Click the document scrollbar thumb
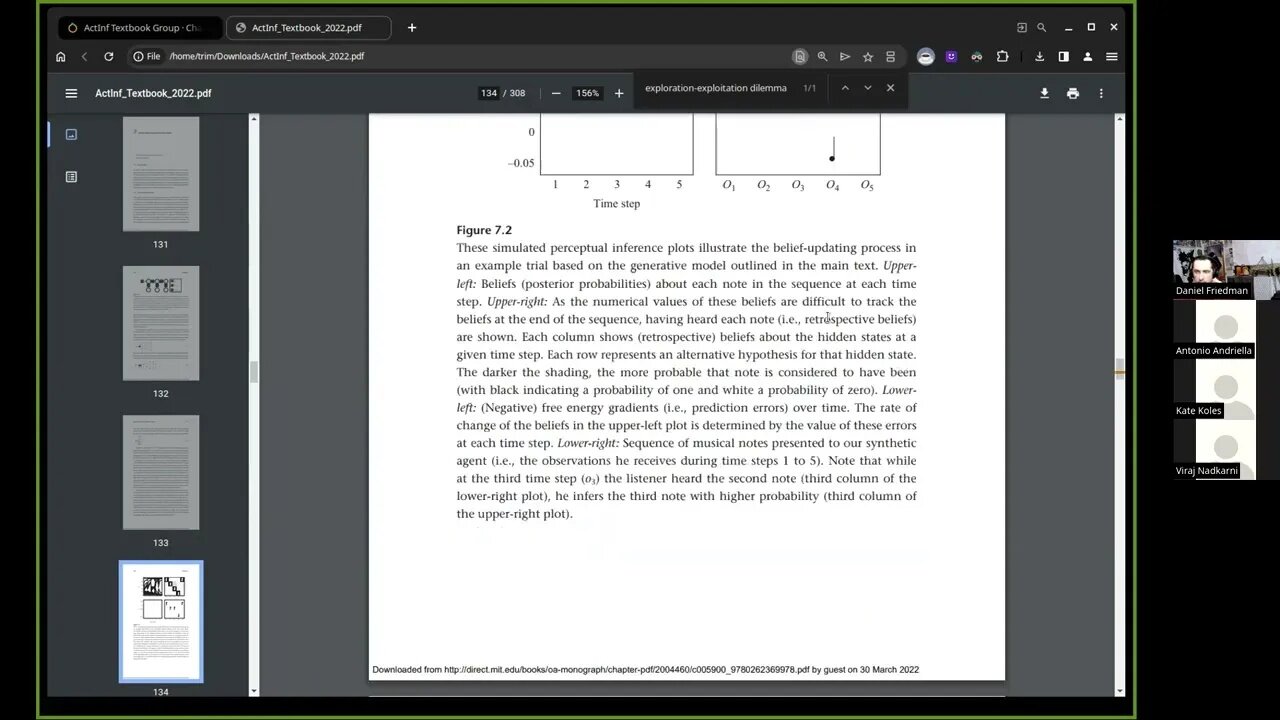 pyautogui.click(x=1119, y=369)
